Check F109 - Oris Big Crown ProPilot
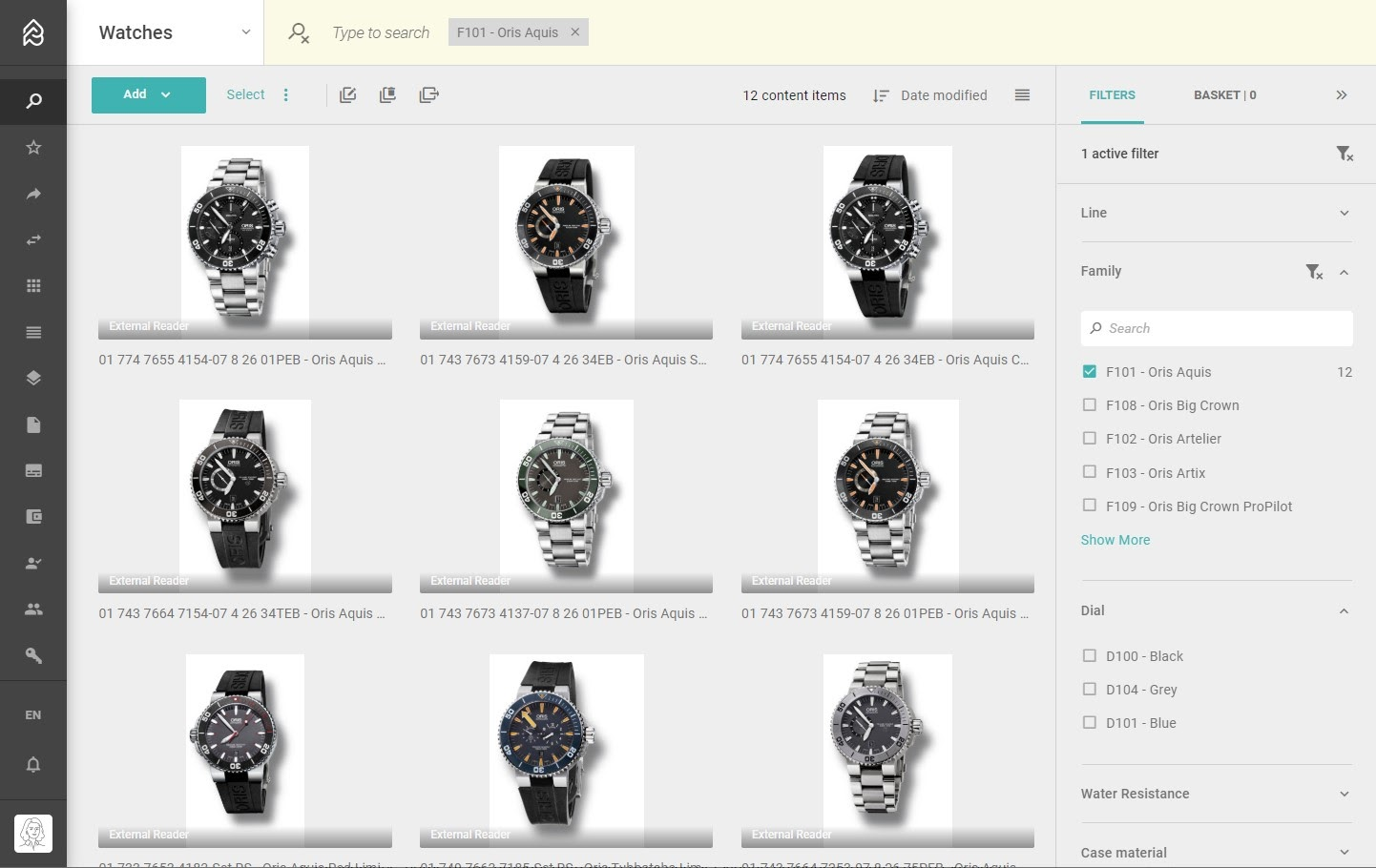This screenshot has width=1376, height=868. (x=1090, y=506)
